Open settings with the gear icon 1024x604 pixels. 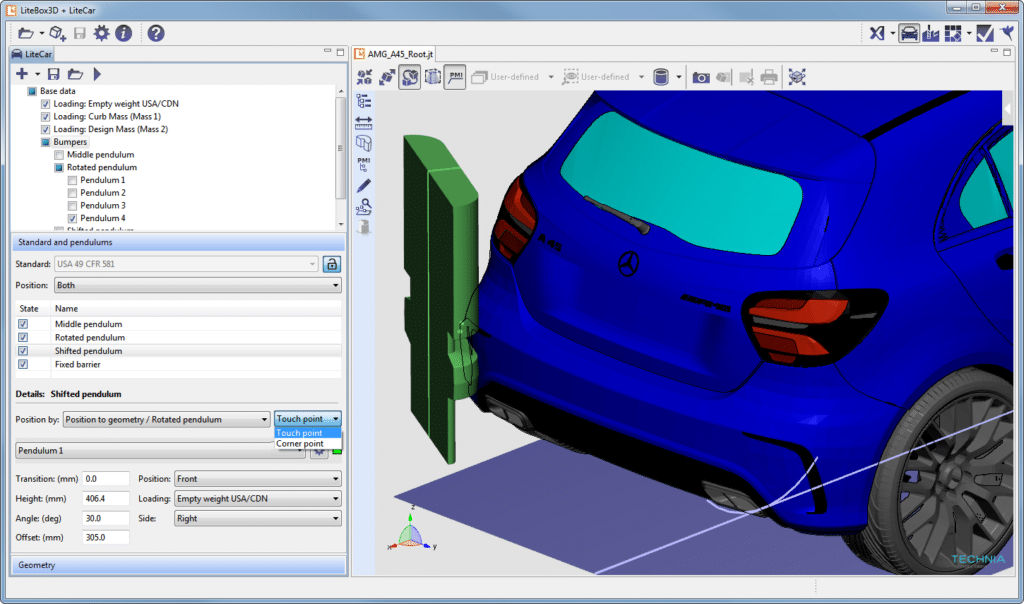(x=101, y=33)
